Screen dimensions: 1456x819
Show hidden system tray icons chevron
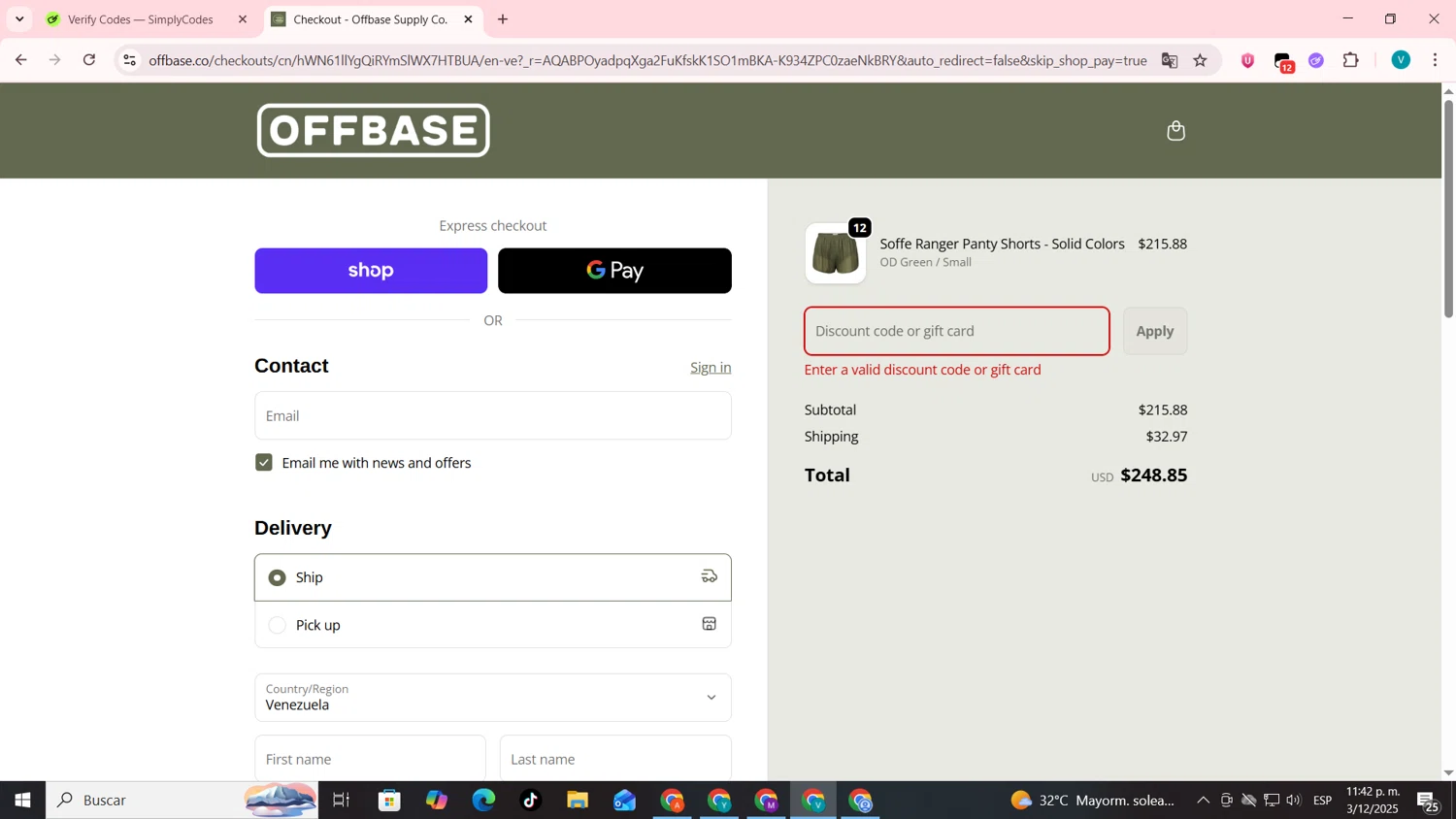(x=1203, y=801)
